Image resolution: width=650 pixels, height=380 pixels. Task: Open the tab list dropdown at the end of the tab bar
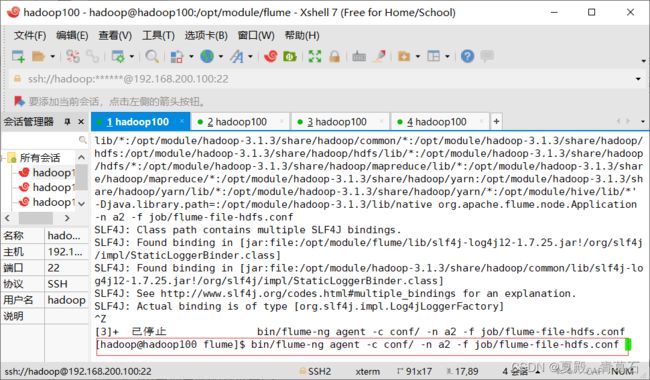click(x=643, y=121)
